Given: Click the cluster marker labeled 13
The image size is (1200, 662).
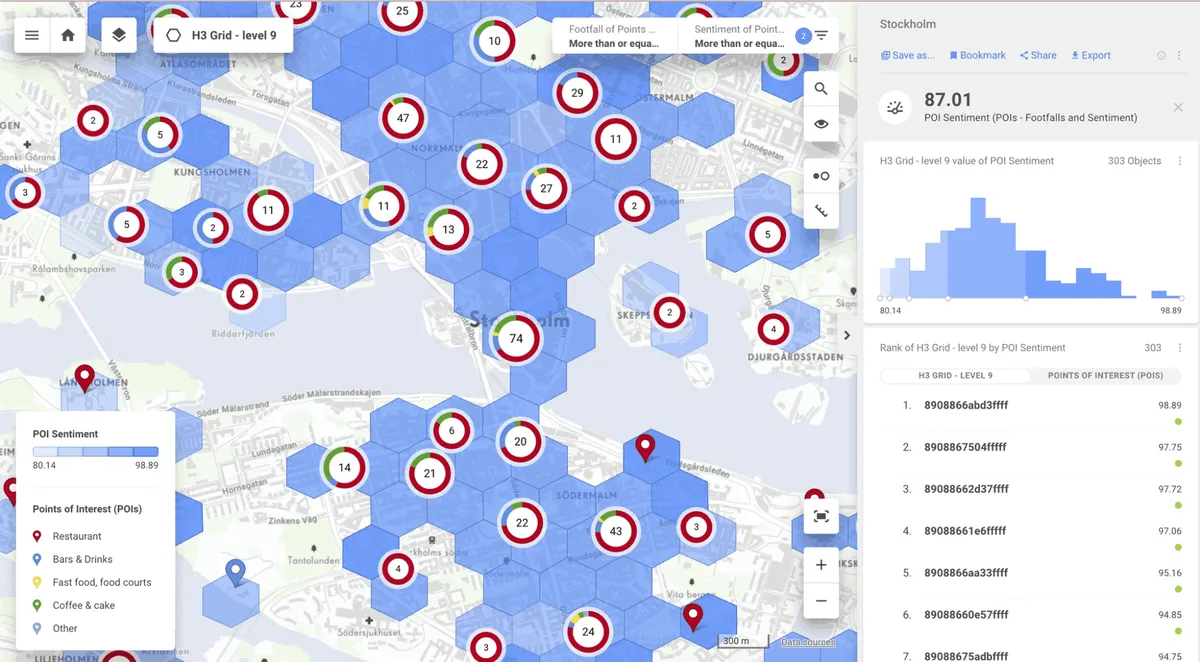Looking at the screenshot, I should click(448, 229).
